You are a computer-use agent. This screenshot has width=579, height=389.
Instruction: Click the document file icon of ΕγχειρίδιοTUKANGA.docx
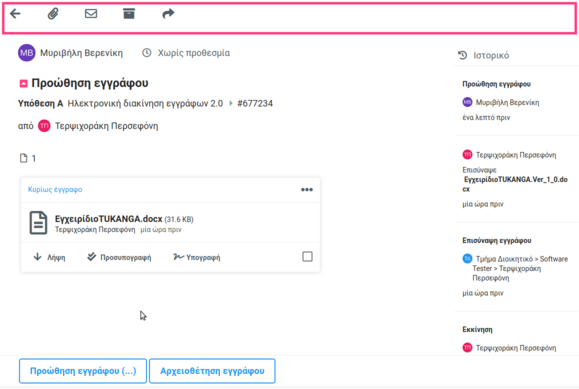(x=38, y=223)
